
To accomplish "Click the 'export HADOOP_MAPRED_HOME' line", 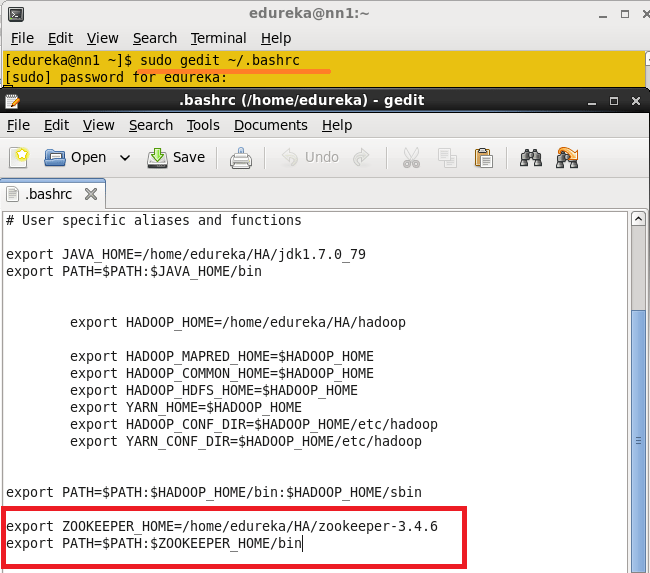I will pos(222,356).
